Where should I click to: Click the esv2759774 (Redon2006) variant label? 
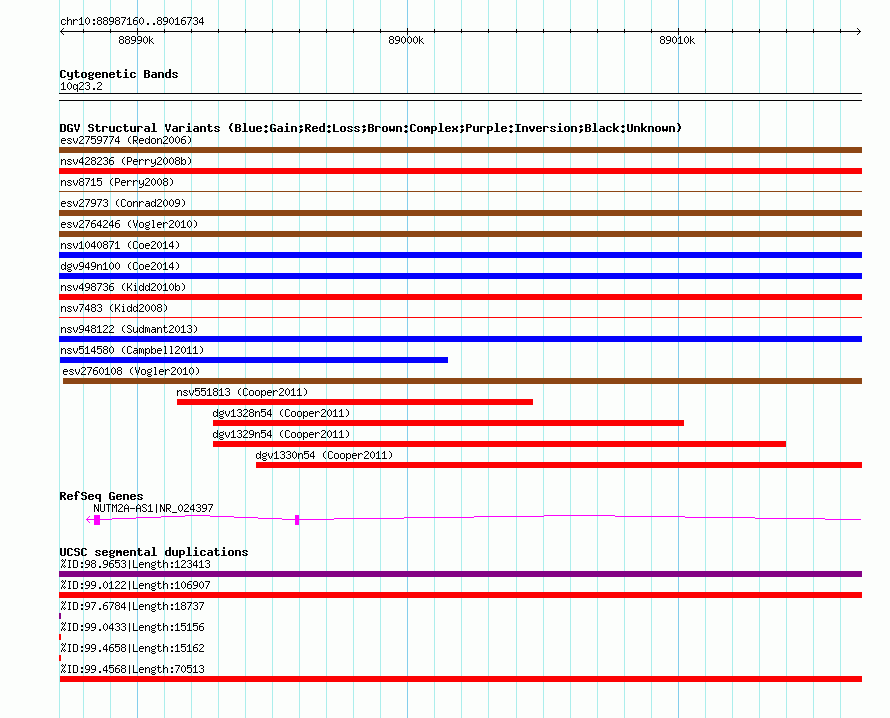(126, 140)
